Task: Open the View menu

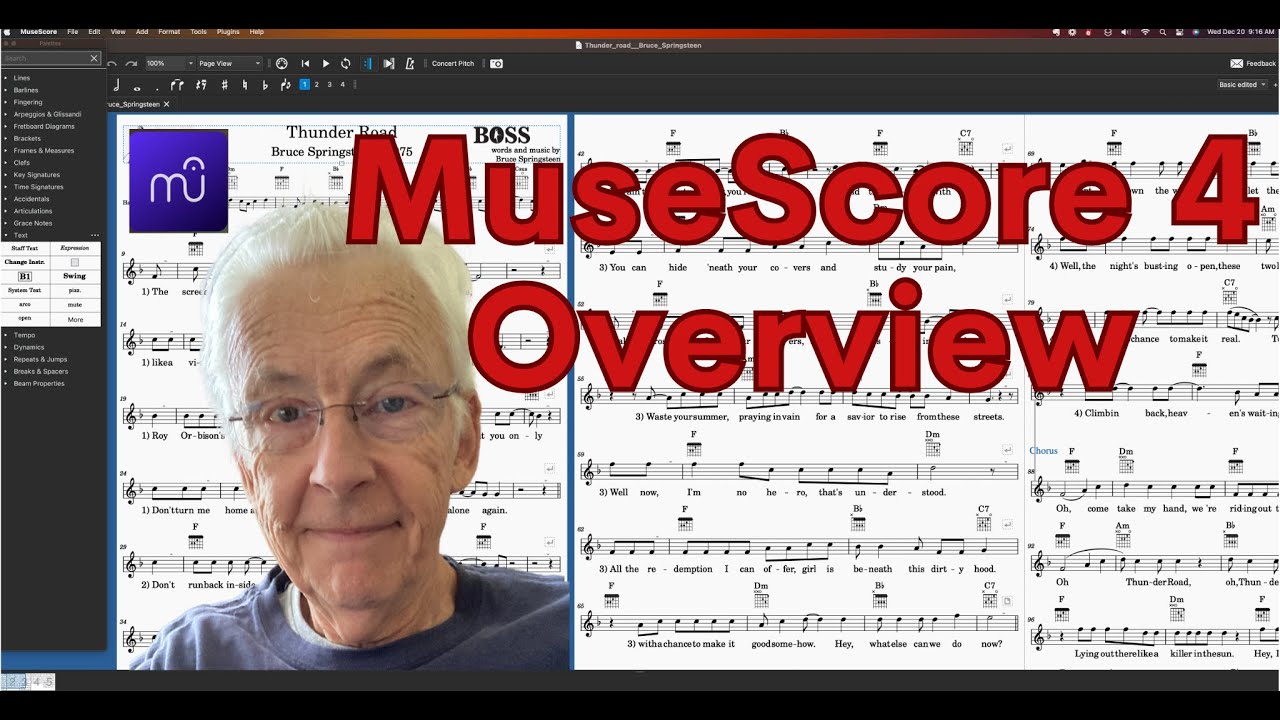Action: click(118, 32)
